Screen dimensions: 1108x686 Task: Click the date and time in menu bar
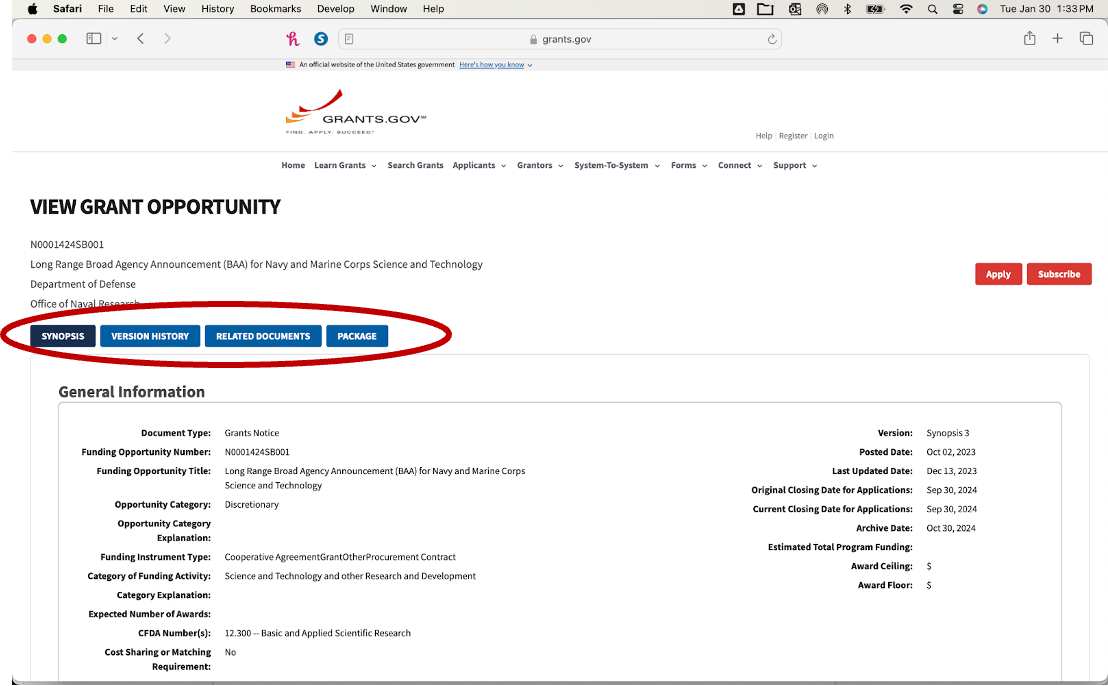click(1047, 9)
